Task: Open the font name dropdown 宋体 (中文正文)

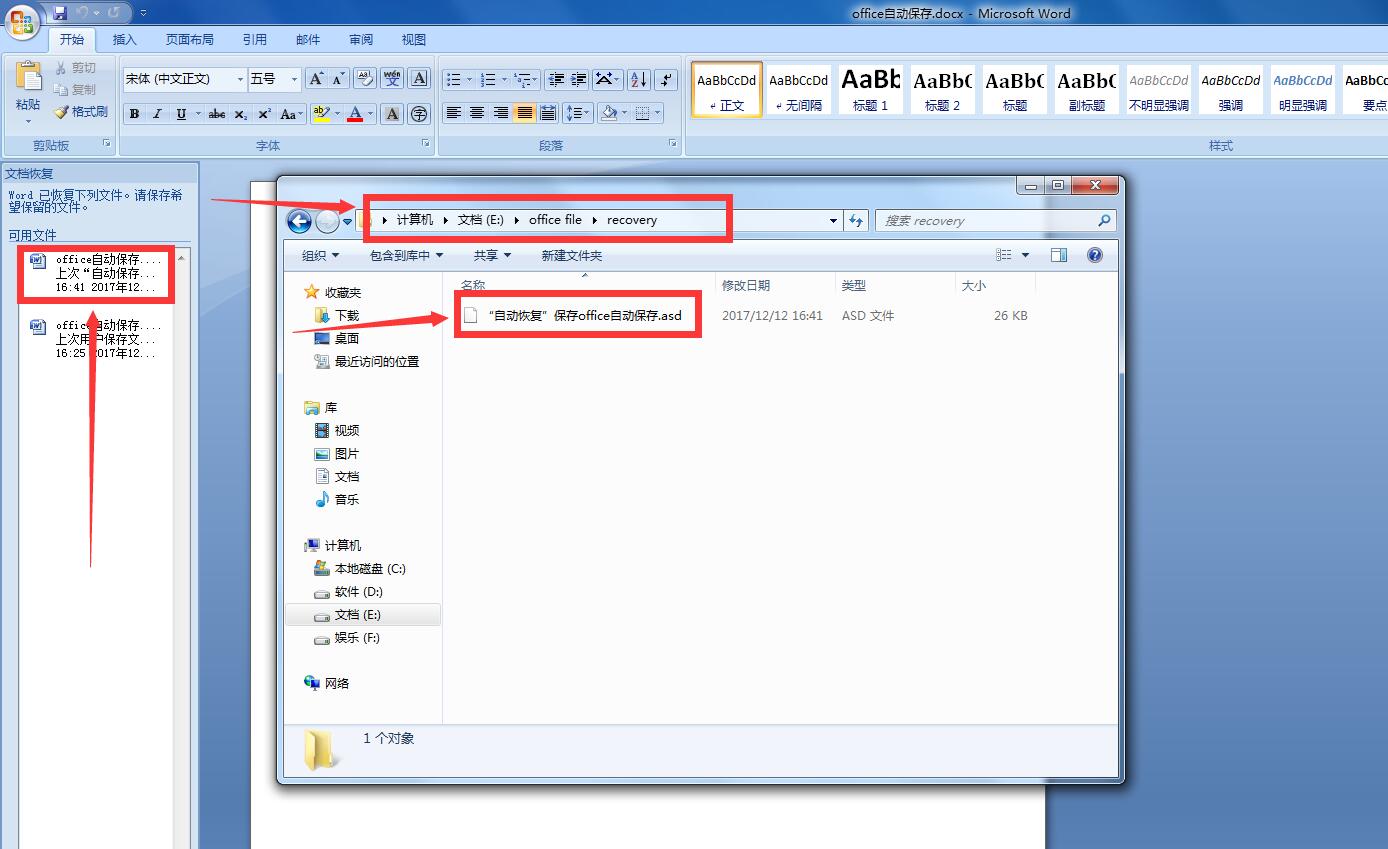Action: 240,79
